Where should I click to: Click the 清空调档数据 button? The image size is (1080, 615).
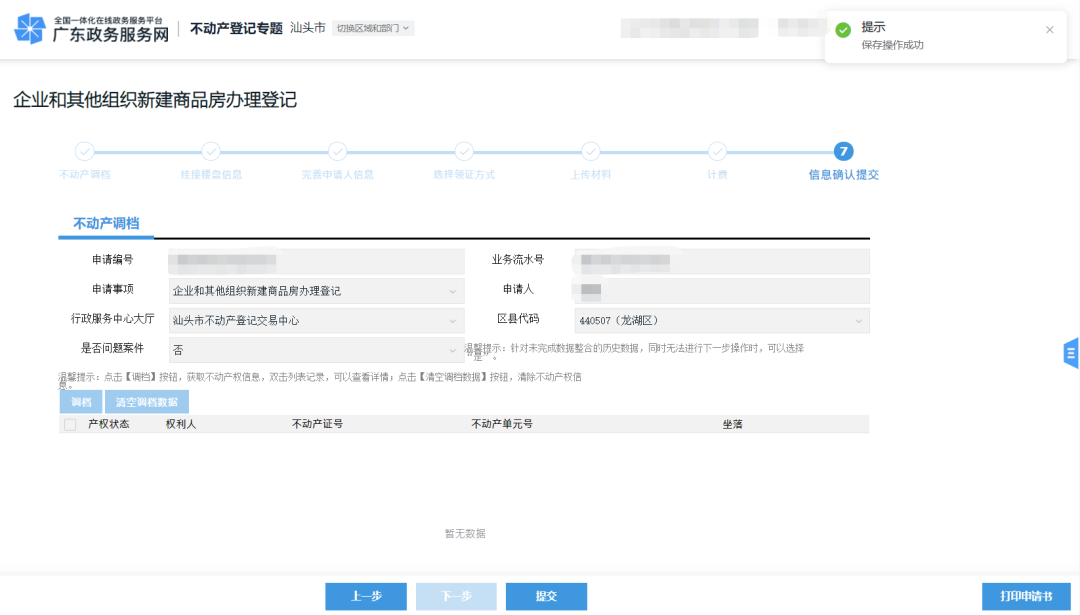[148, 399]
